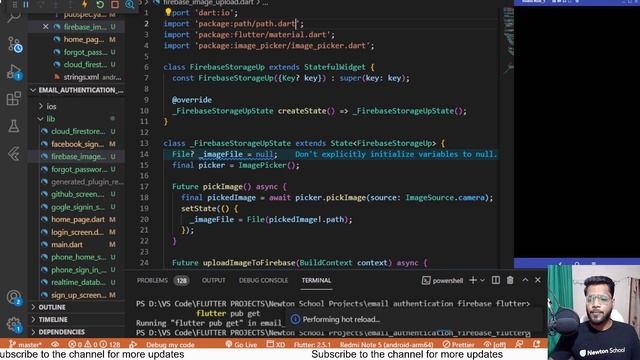640x360 pixels.
Task: Open cloud_firest... in open editors list
Action: pos(77,64)
